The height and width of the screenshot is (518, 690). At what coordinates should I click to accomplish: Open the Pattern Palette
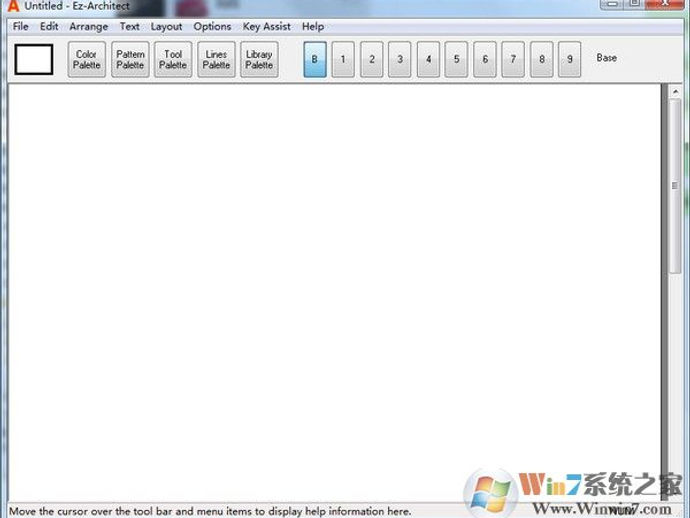coord(130,59)
